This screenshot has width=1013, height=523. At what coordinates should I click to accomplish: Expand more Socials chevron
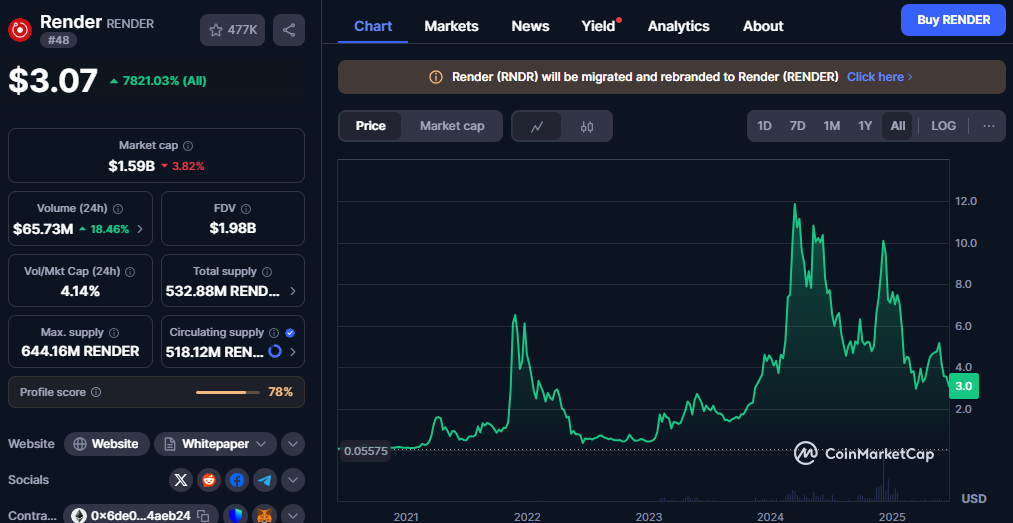293,480
